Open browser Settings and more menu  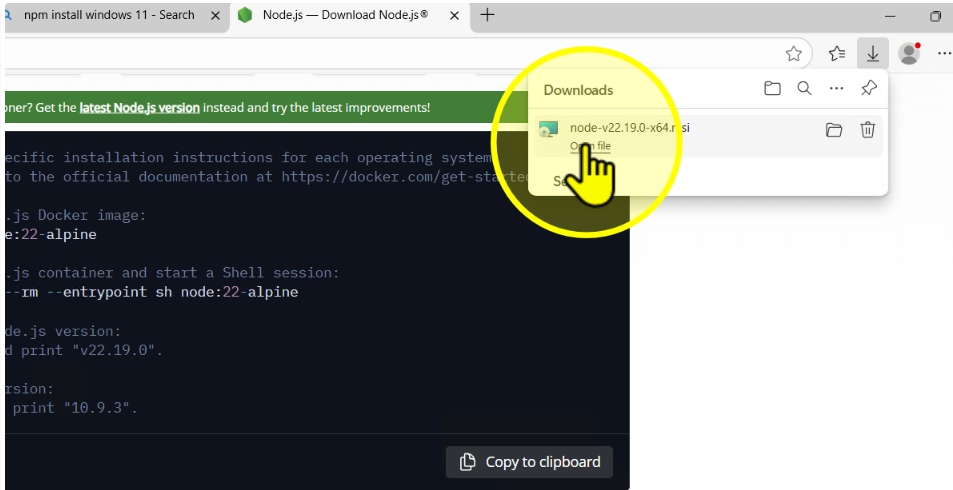(944, 54)
